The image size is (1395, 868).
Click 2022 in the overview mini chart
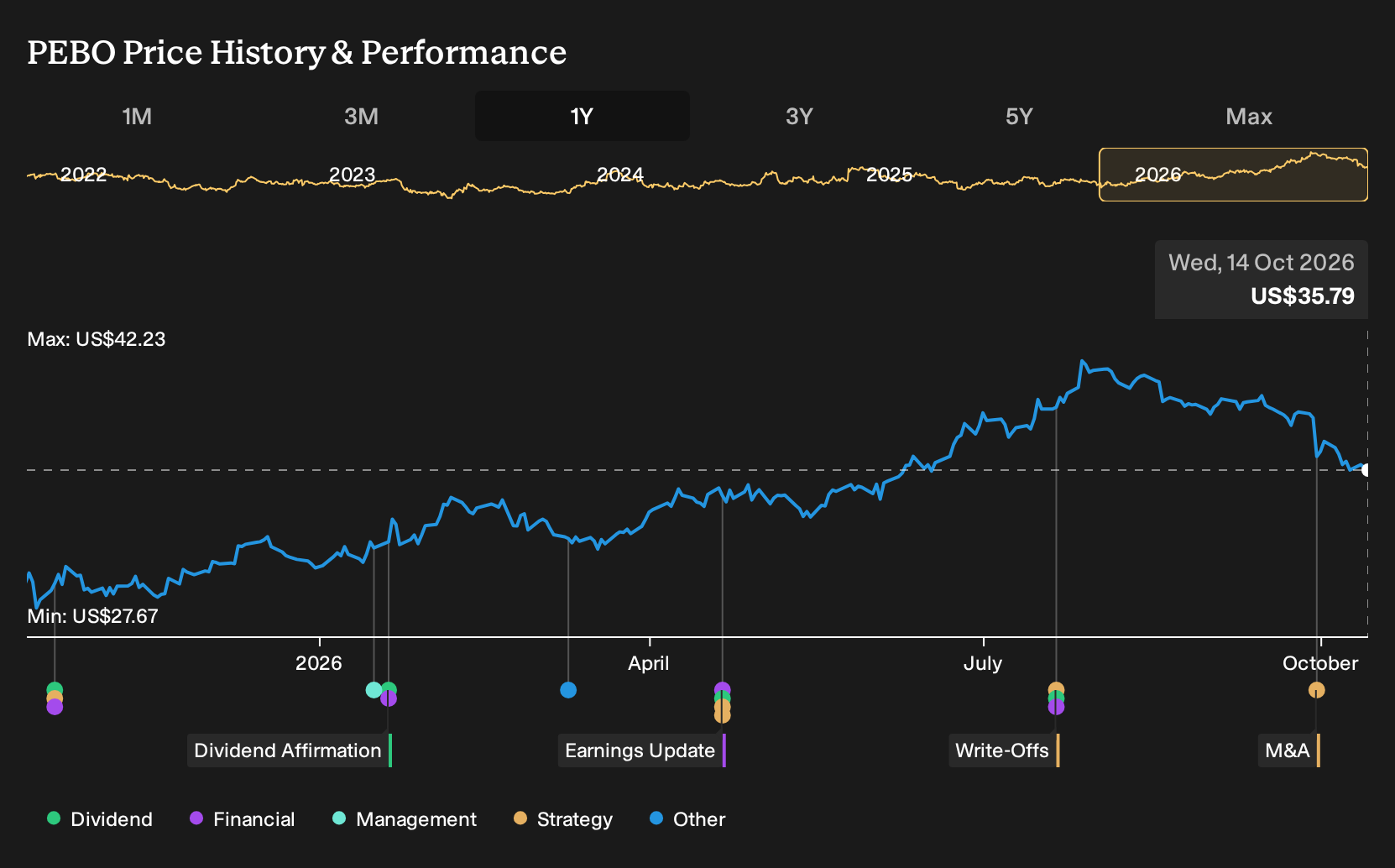pyautogui.click(x=83, y=175)
